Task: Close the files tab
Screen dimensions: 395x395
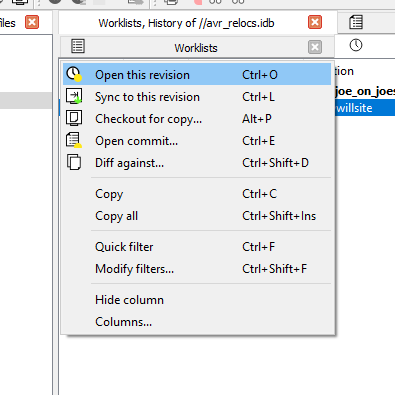Action: tap(32, 22)
